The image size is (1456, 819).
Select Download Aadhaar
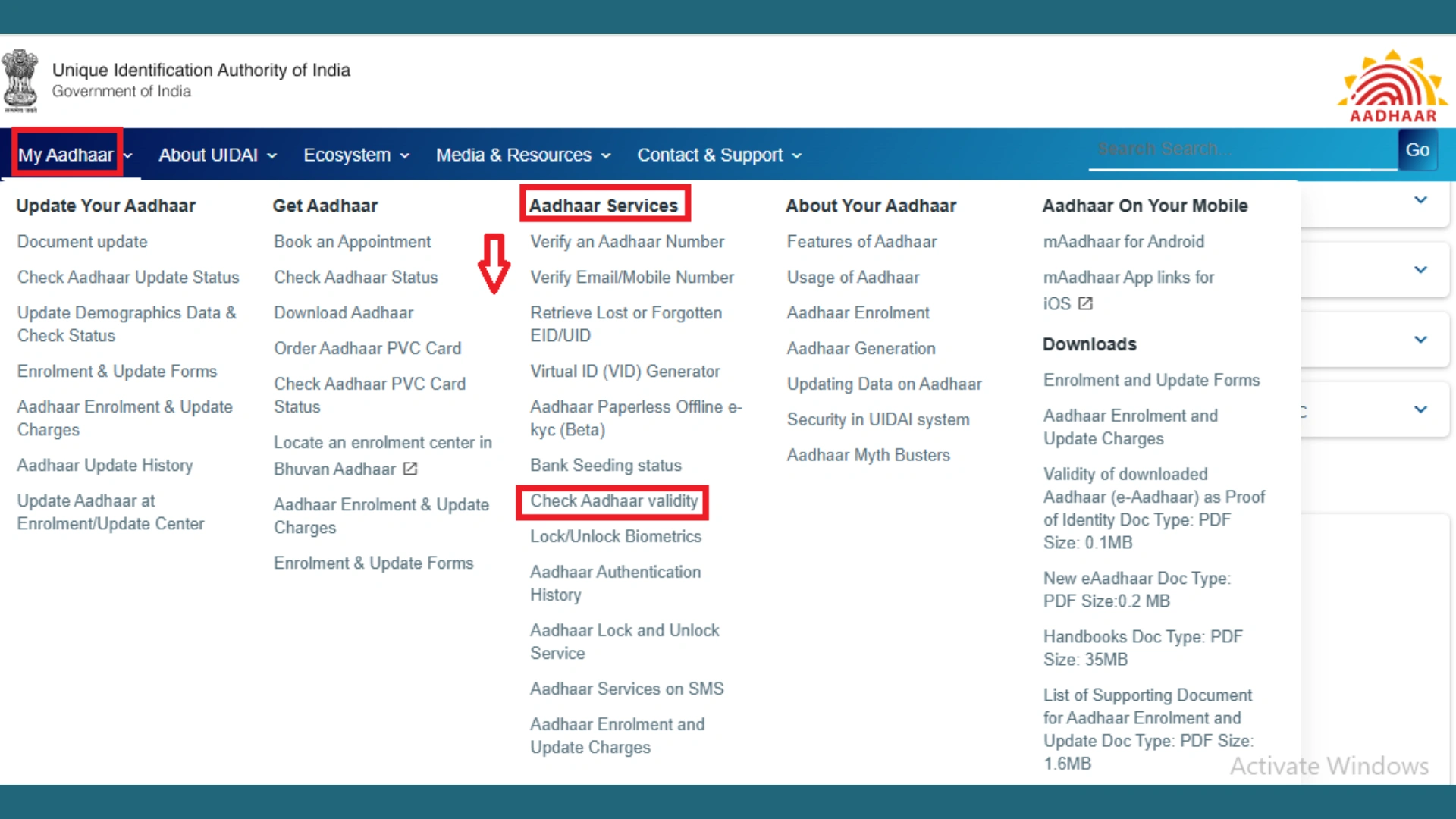344,313
